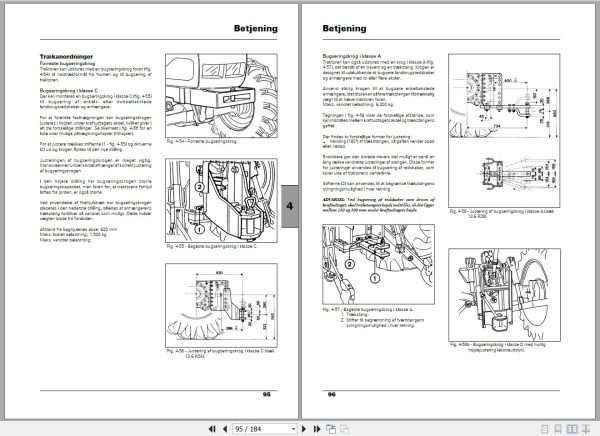Screen dimensions: 600x436
Task: Go to the previous page
Action: click(x=225, y=429)
